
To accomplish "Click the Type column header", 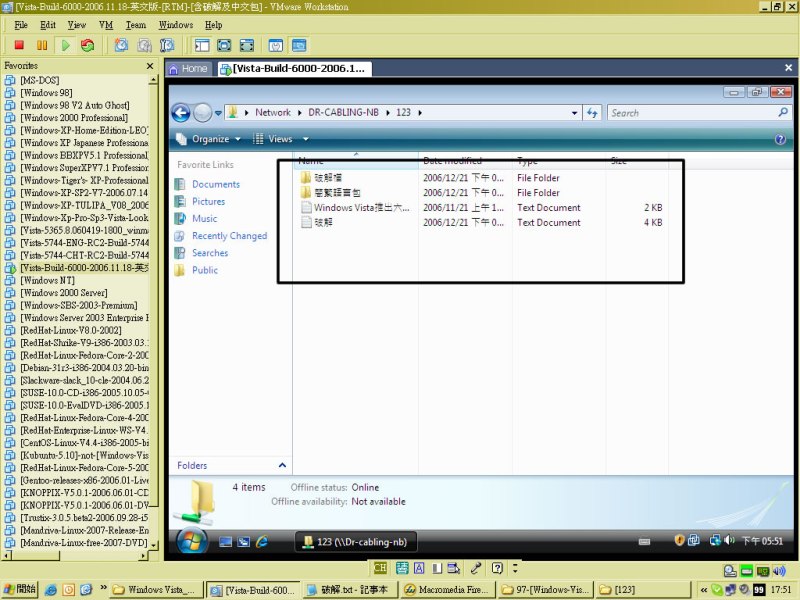I will tap(559, 161).
